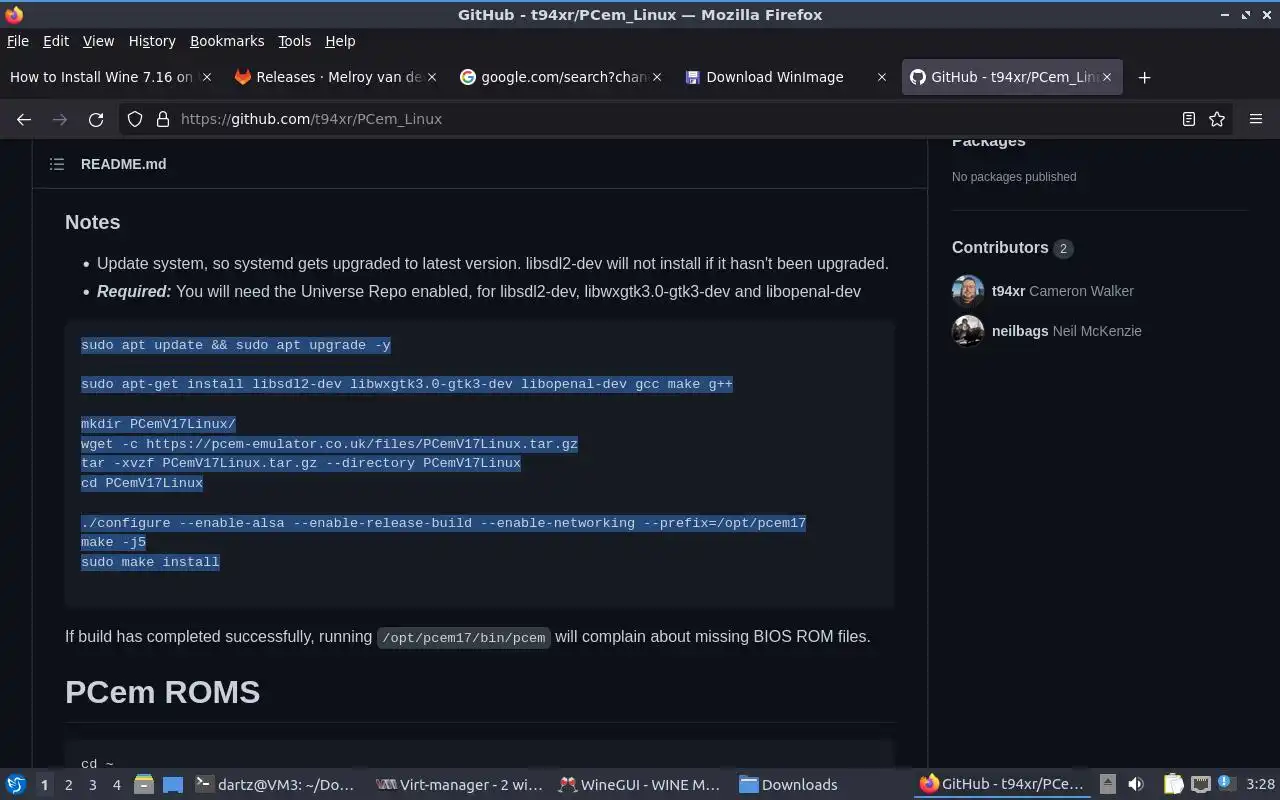Click the 'make -j5' code line
This screenshot has height=800, width=1280.
coord(113,542)
